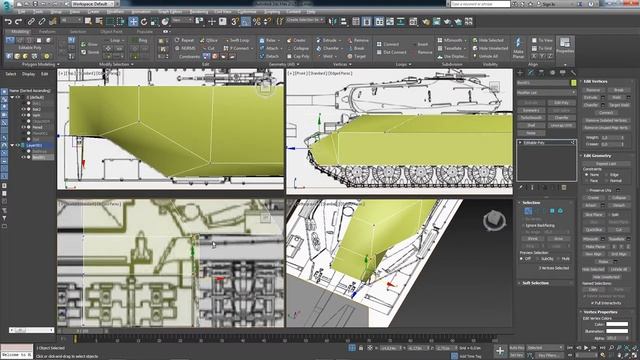Toggle the Angle Snap icon
This screenshot has width=640, height=360.
245,21
